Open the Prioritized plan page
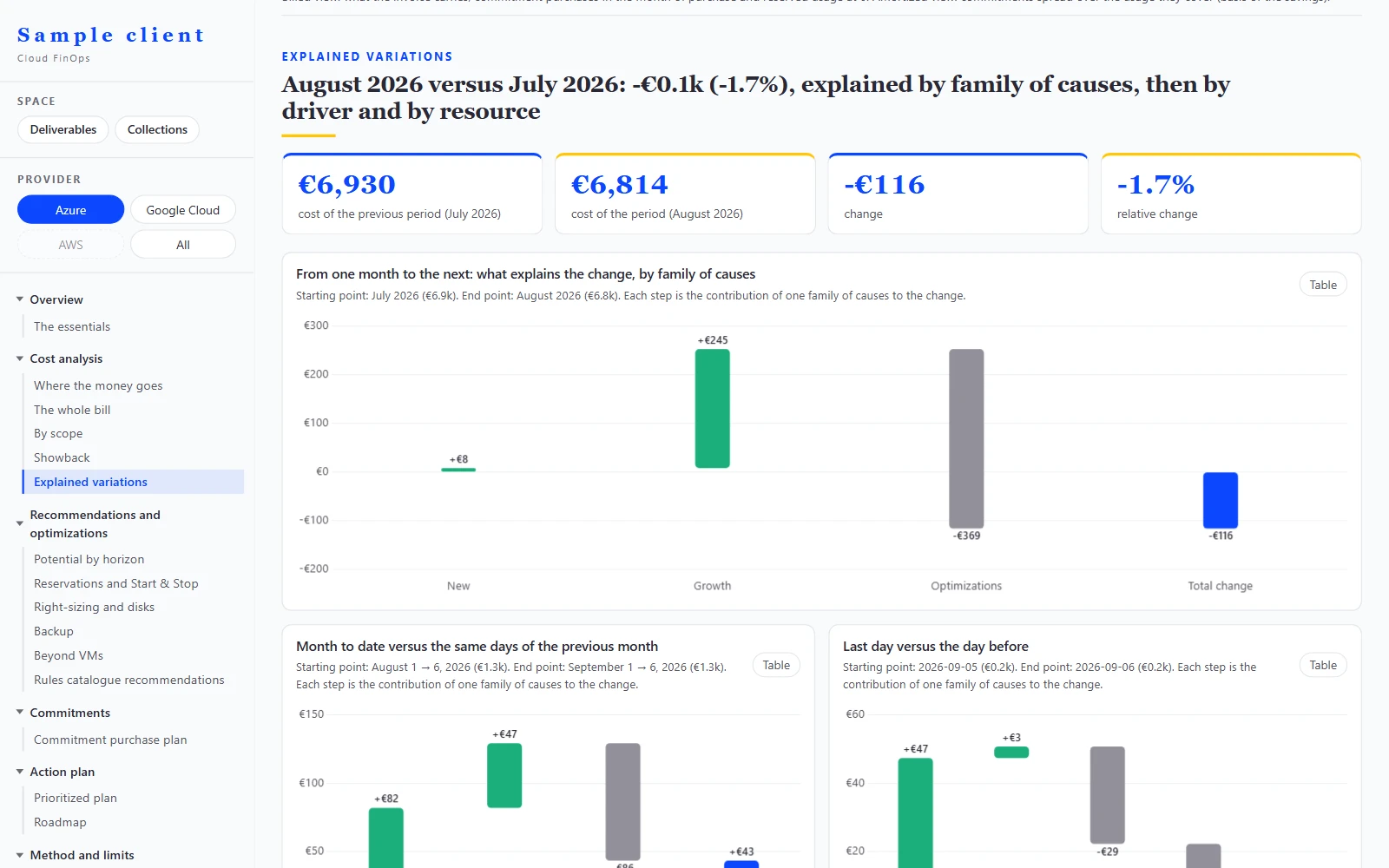Screen dimensions: 1389x868 [x=76, y=798]
